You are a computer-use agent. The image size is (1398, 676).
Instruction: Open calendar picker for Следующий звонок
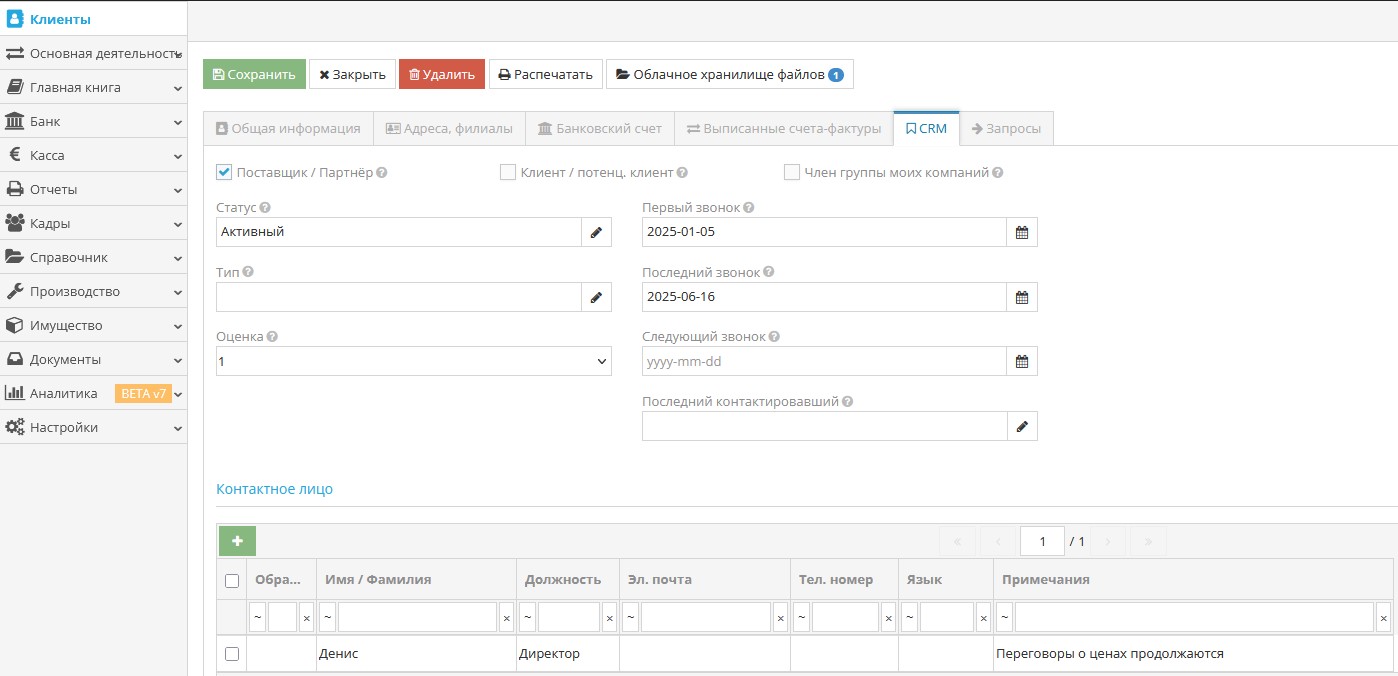click(x=1022, y=361)
